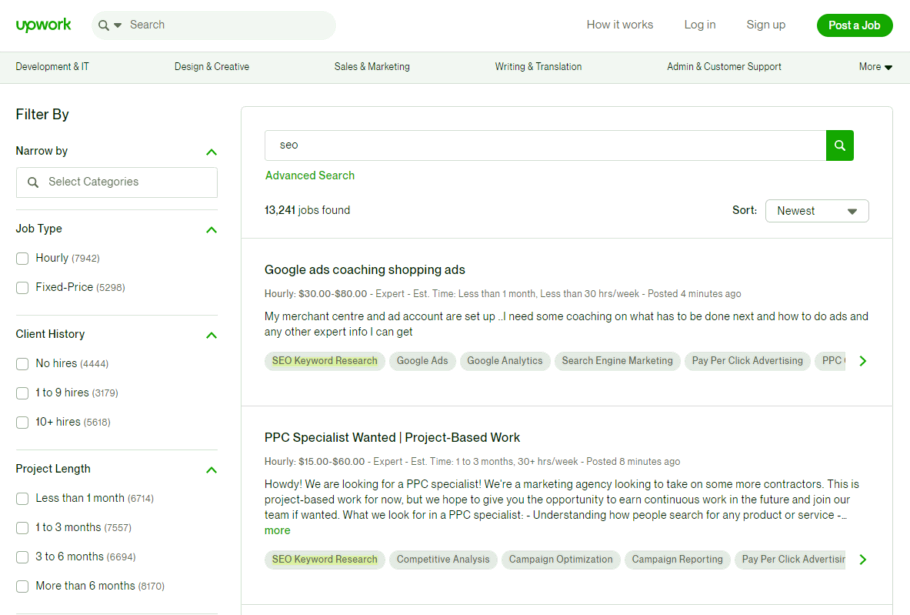The width and height of the screenshot is (910, 615).
Task: Click the Search Engine Marketing skill tag
Action: [x=617, y=361]
